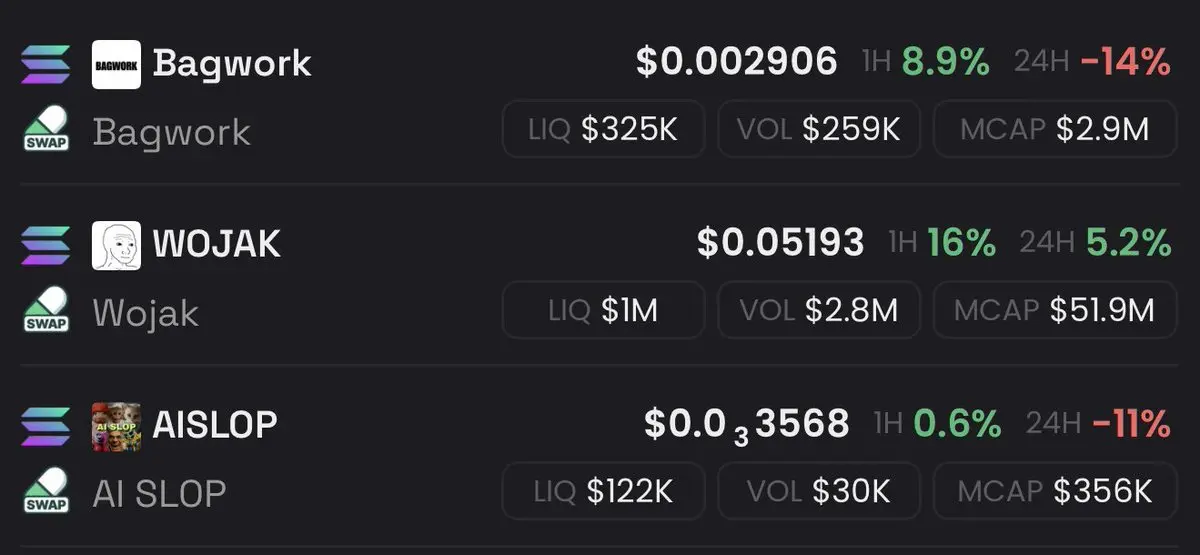Click AI SLOP MCAP $356K box

(x=1055, y=491)
